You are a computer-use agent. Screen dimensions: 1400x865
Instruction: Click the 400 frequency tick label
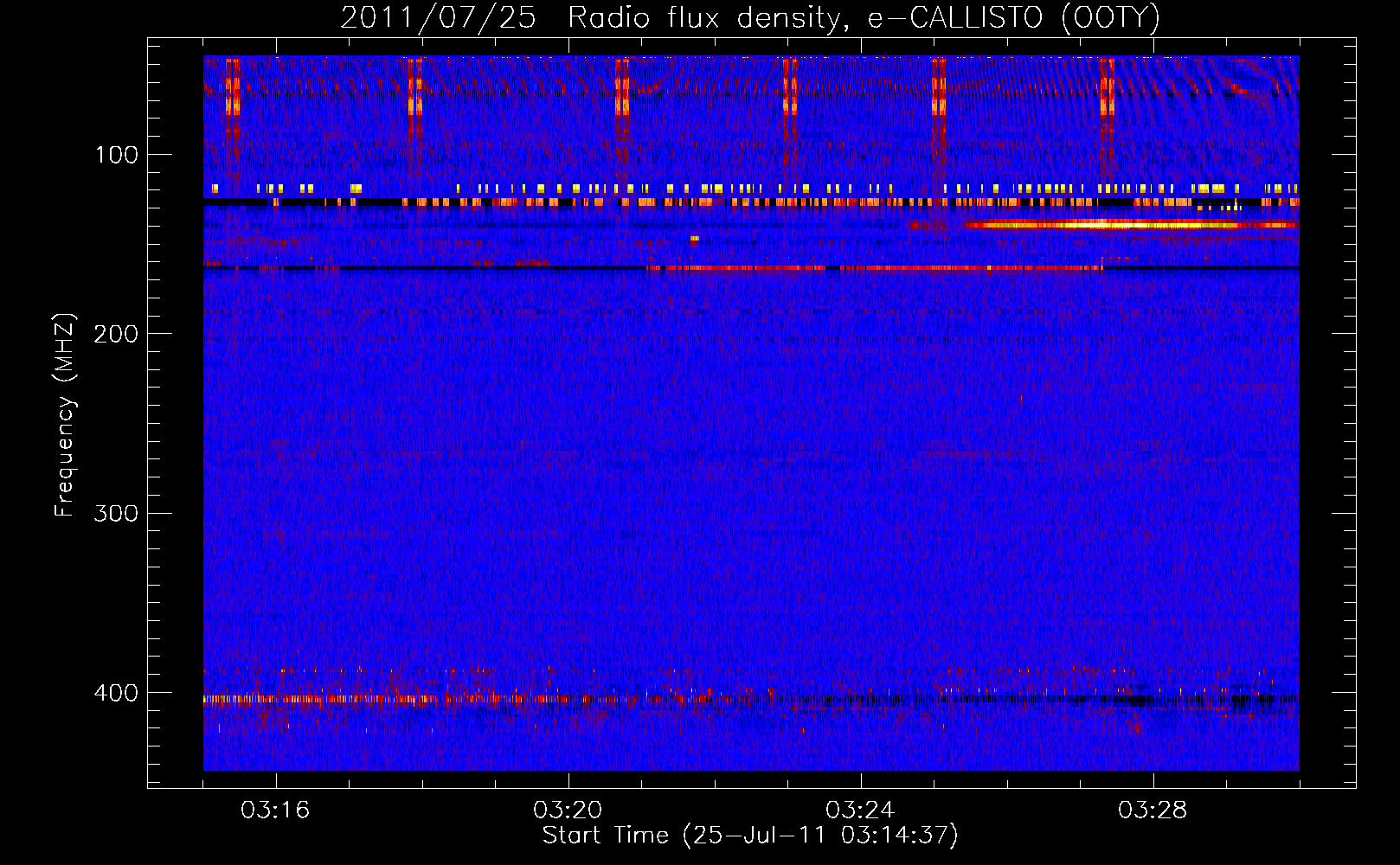(116, 693)
